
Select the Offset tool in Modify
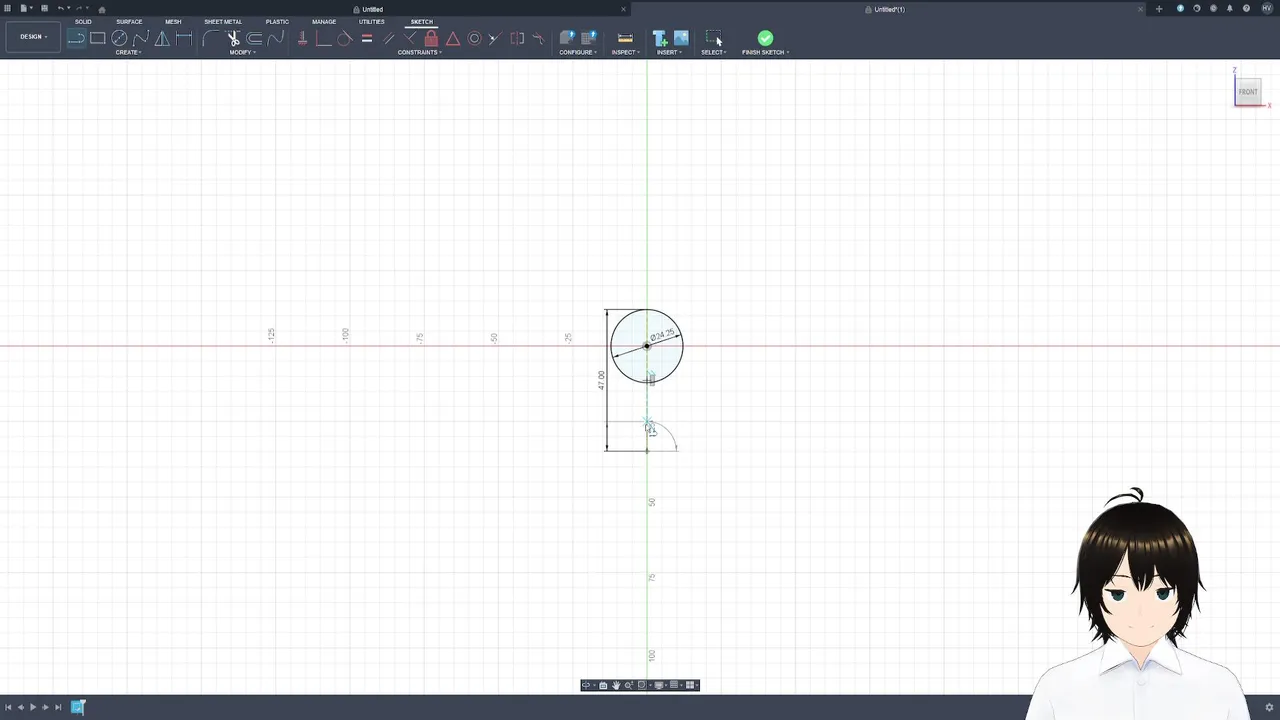(x=254, y=38)
